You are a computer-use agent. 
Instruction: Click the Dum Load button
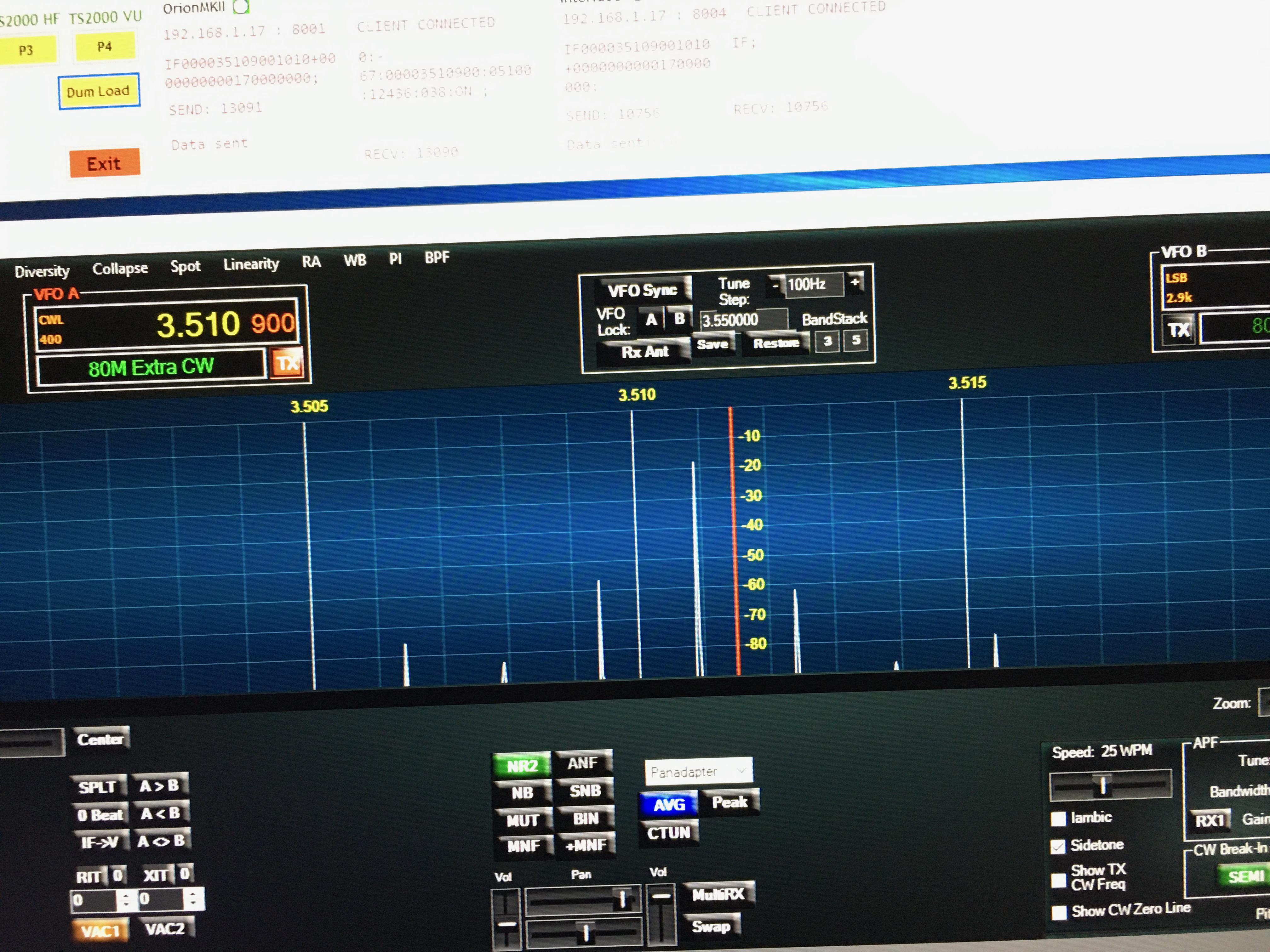[x=98, y=91]
